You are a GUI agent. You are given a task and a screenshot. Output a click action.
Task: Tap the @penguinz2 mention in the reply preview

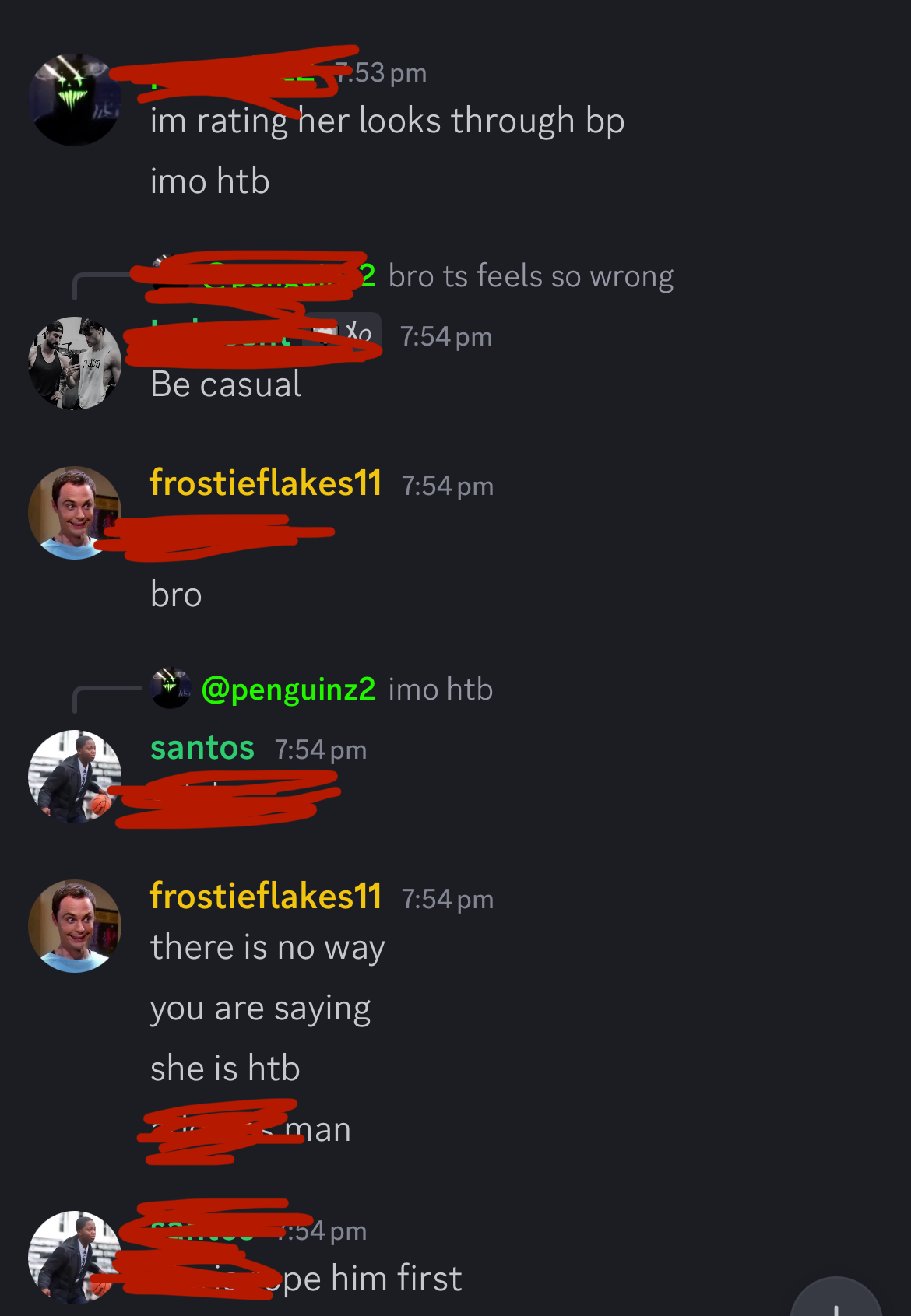[288, 690]
